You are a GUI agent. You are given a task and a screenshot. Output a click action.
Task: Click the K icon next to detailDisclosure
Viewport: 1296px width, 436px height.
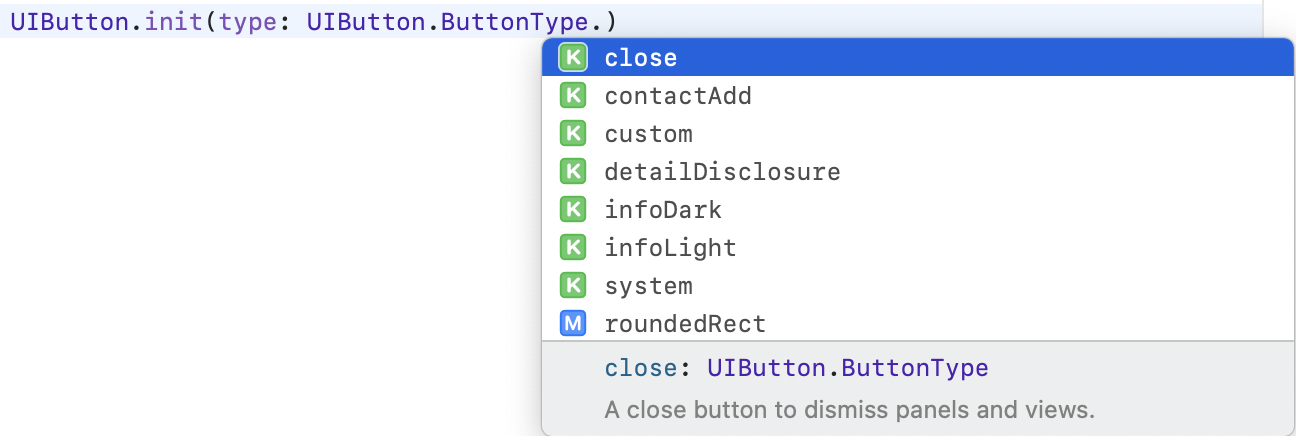pos(572,172)
